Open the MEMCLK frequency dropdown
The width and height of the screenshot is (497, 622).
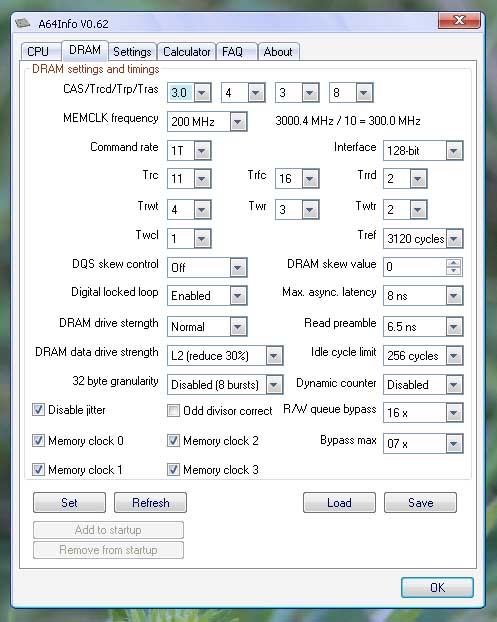238,121
